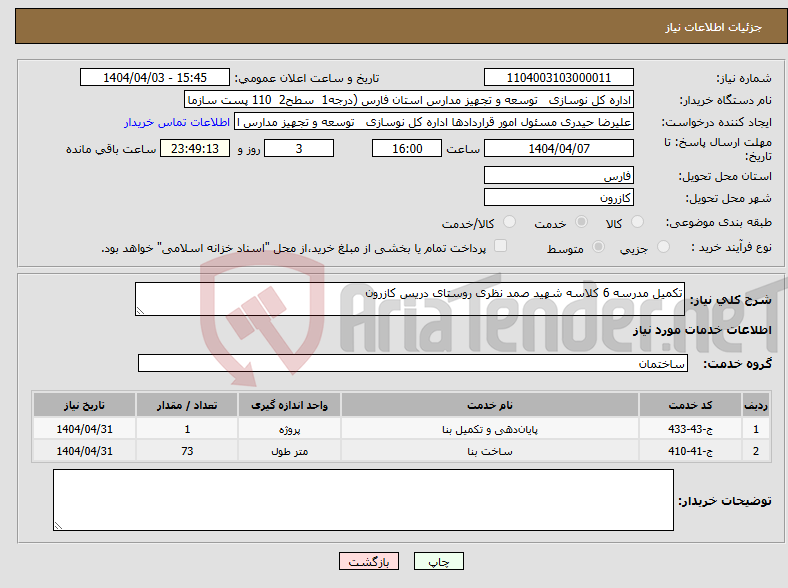Select the کالا radio button
Screen dimensions: 788x588
[x=637, y=222]
